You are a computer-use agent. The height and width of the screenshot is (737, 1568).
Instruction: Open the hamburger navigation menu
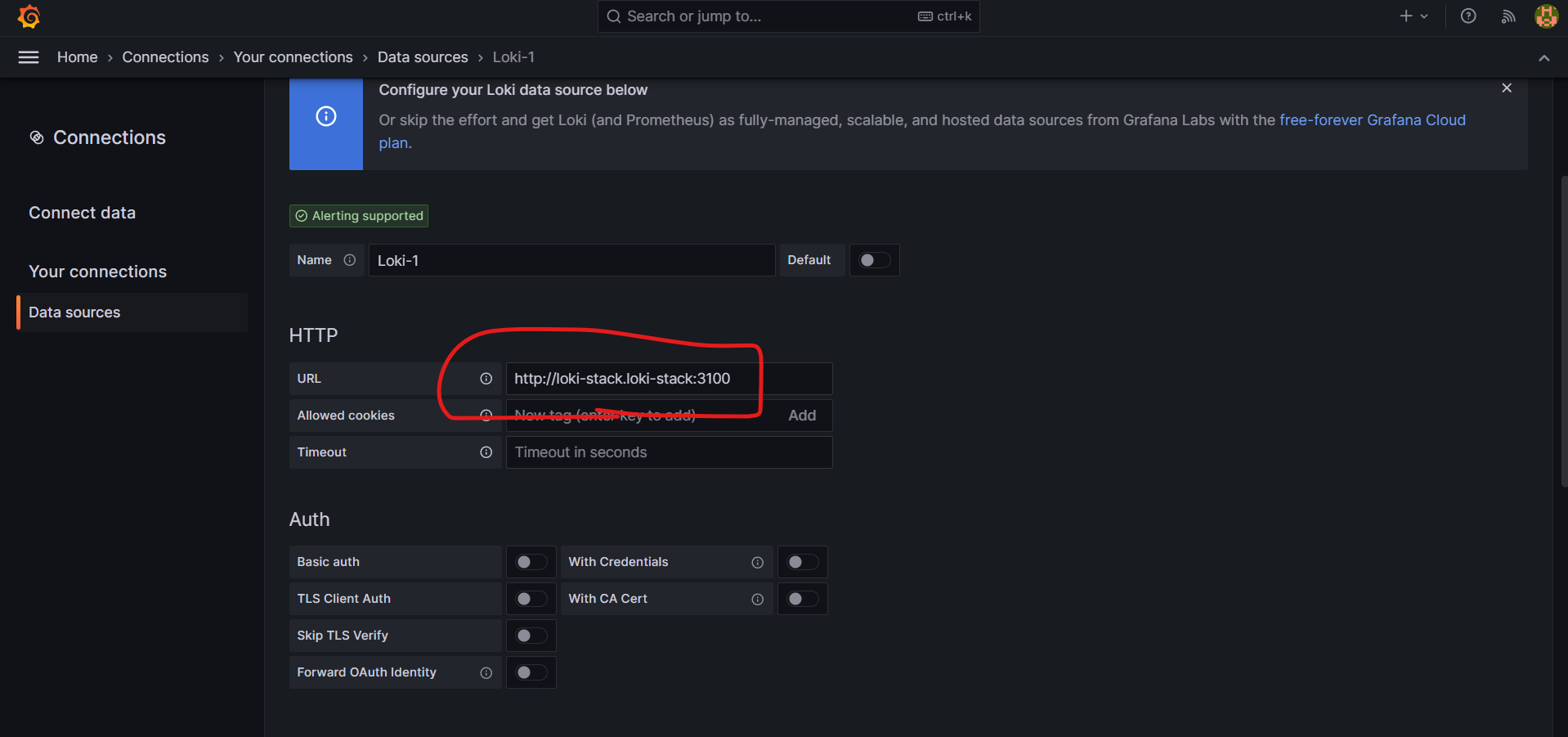29,57
